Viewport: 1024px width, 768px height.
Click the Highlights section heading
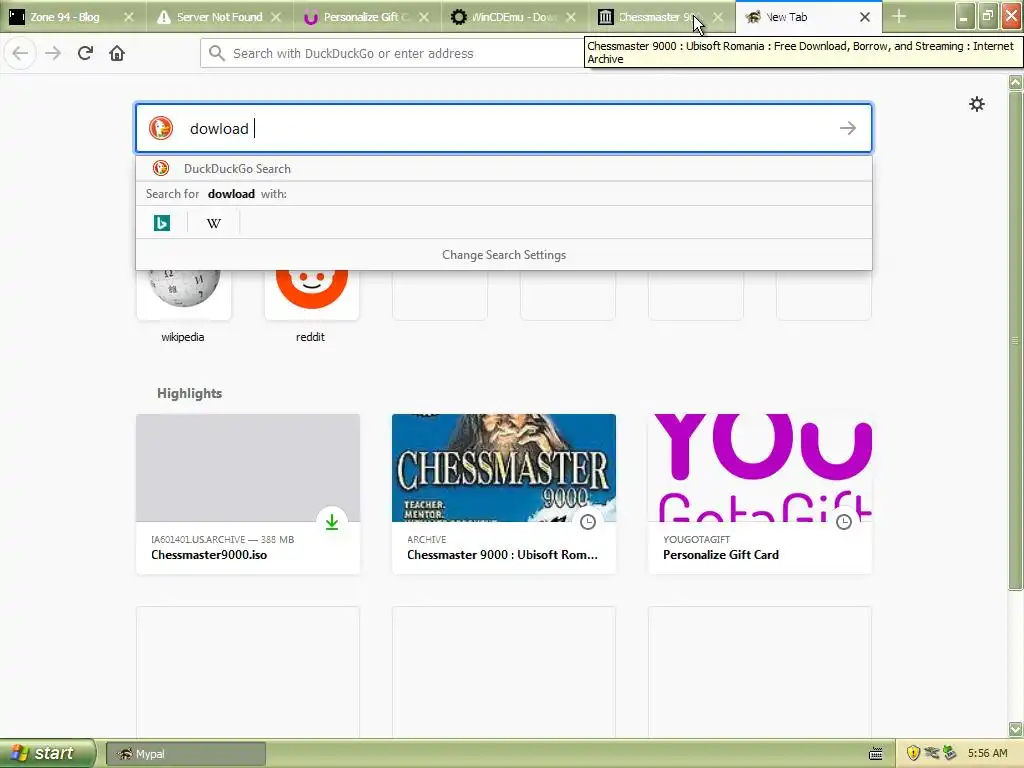[x=189, y=393]
